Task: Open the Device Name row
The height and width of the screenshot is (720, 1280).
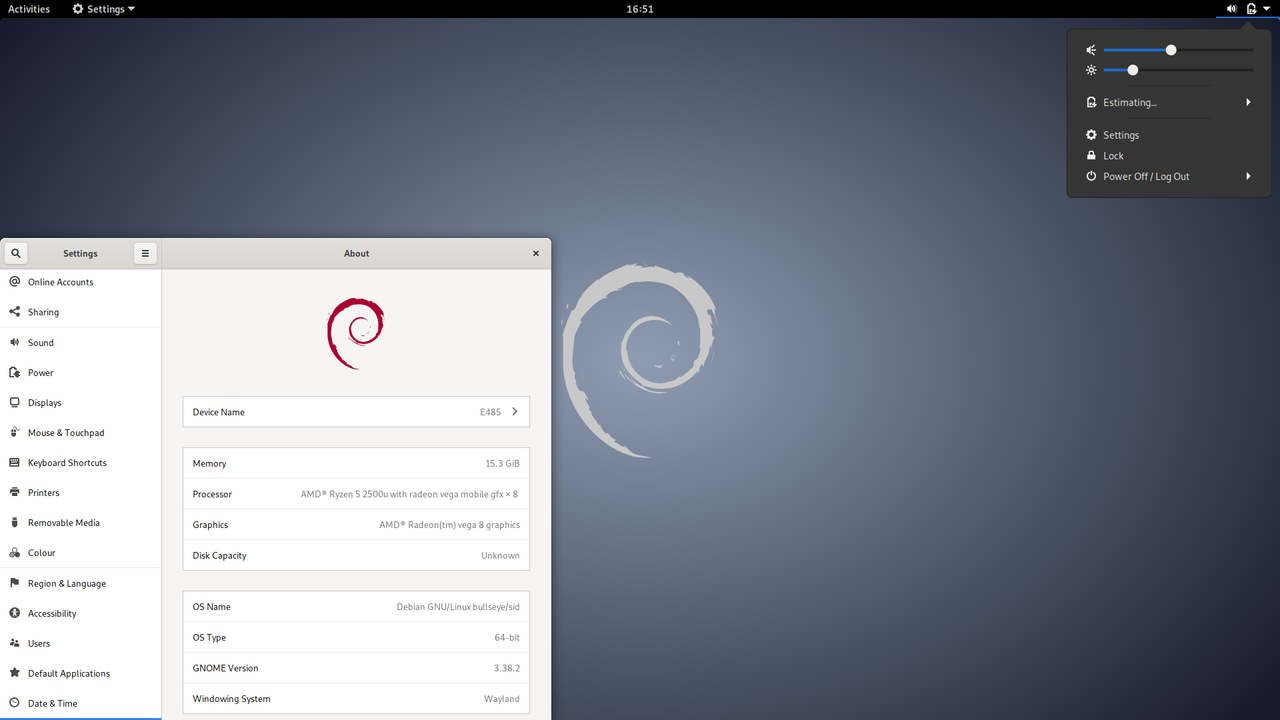Action: [356, 412]
